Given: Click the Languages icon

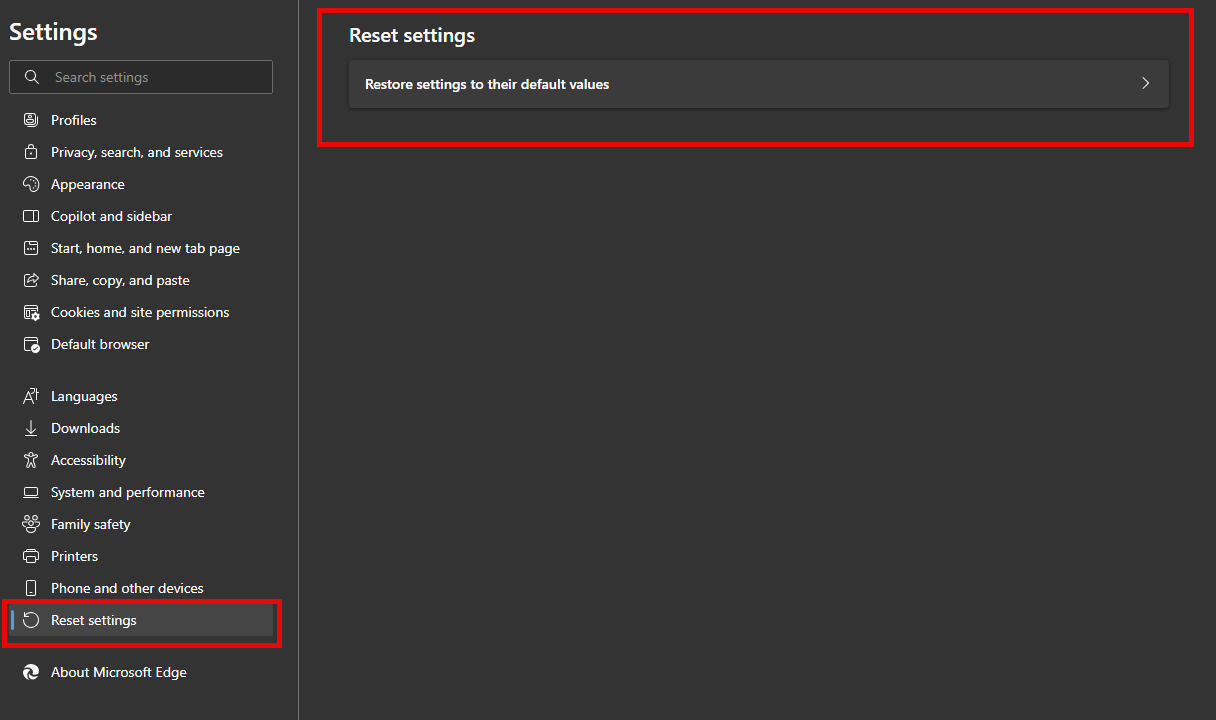Looking at the screenshot, I should [x=31, y=396].
